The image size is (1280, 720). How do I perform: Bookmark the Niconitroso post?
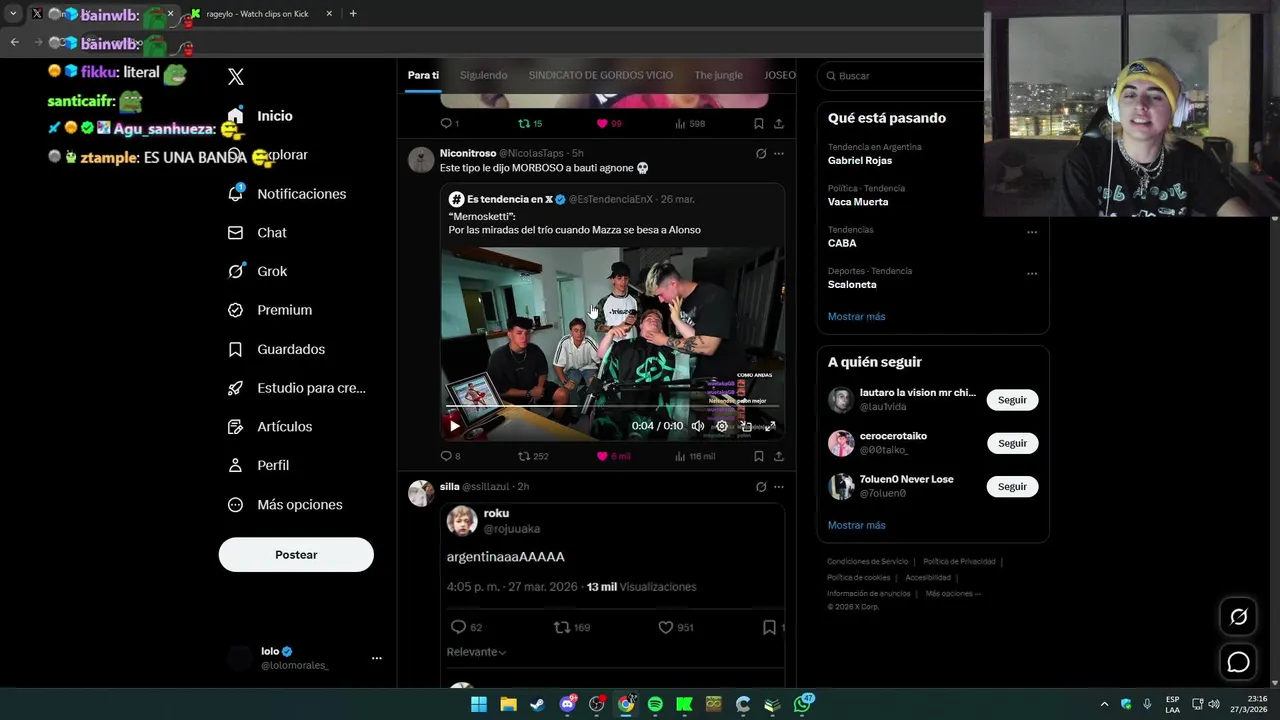coord(759,456)
